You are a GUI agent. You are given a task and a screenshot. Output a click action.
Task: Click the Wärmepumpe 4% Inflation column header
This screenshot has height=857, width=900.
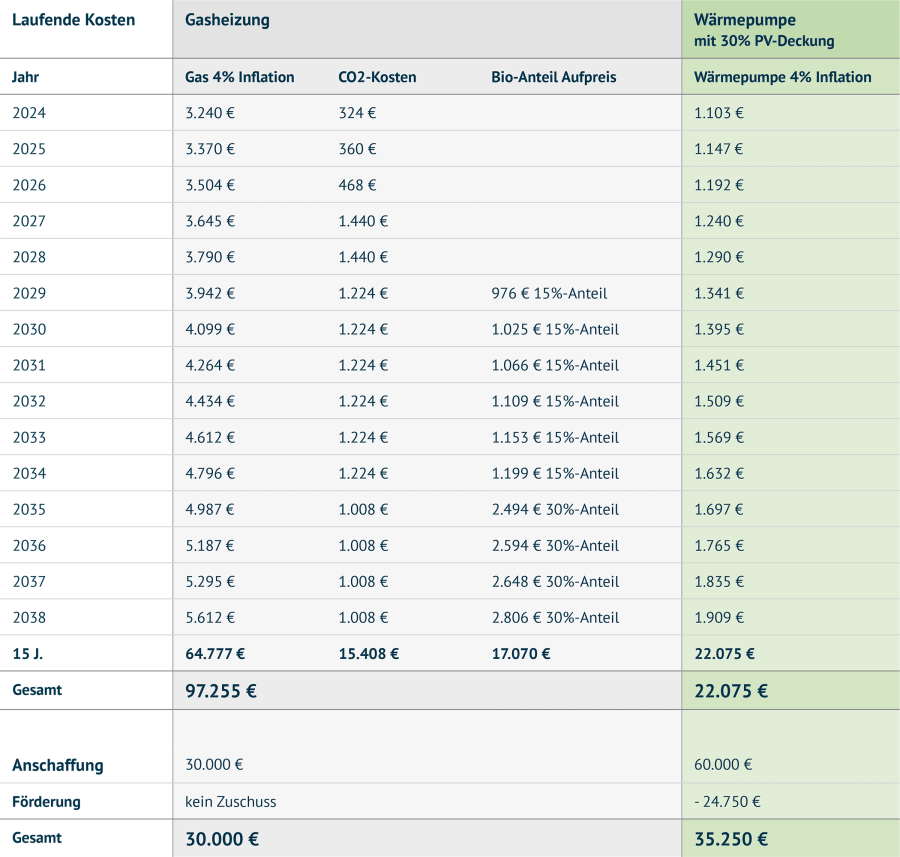pos(782,77)
